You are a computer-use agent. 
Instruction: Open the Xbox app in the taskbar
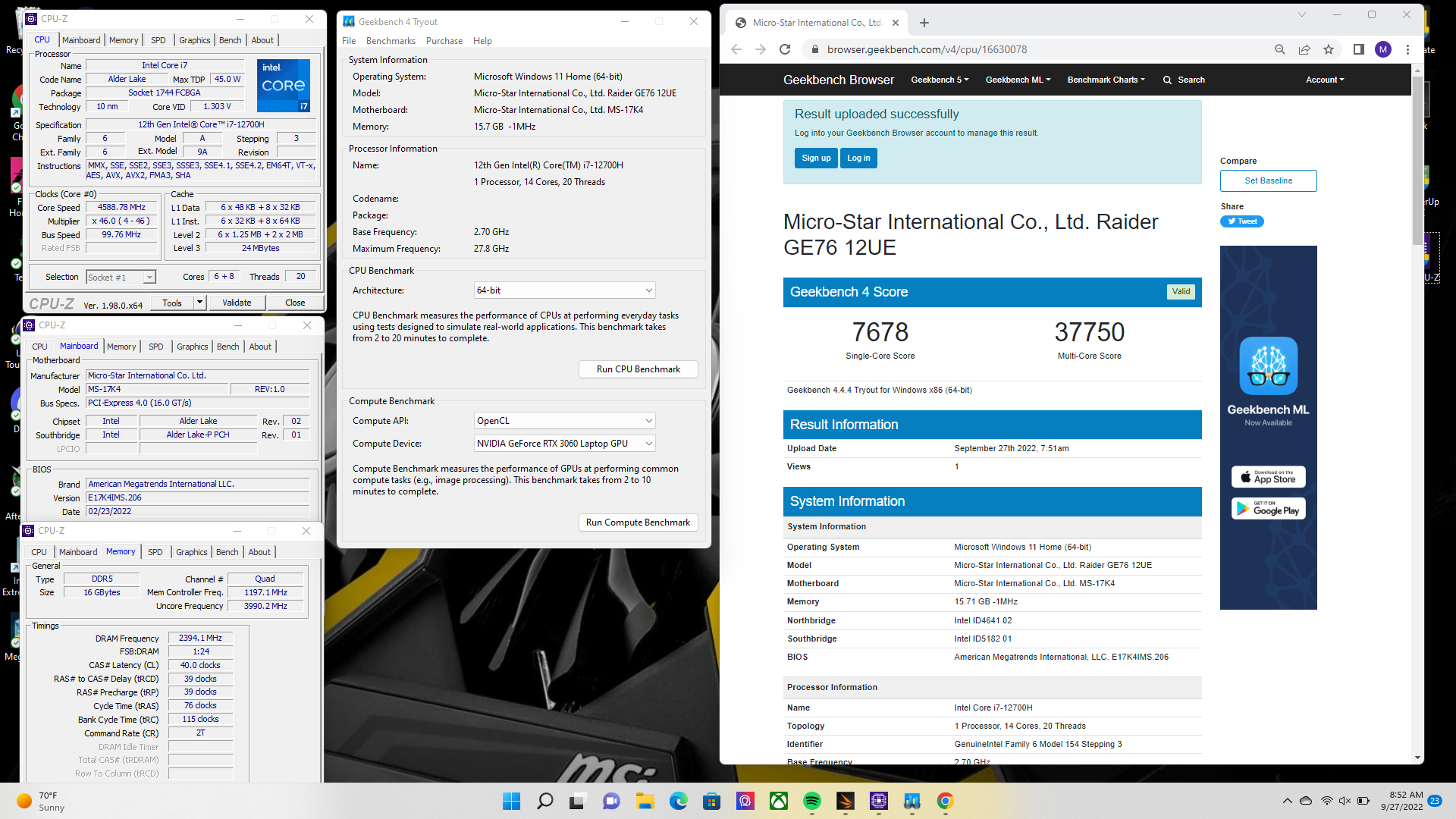(779, 801)
